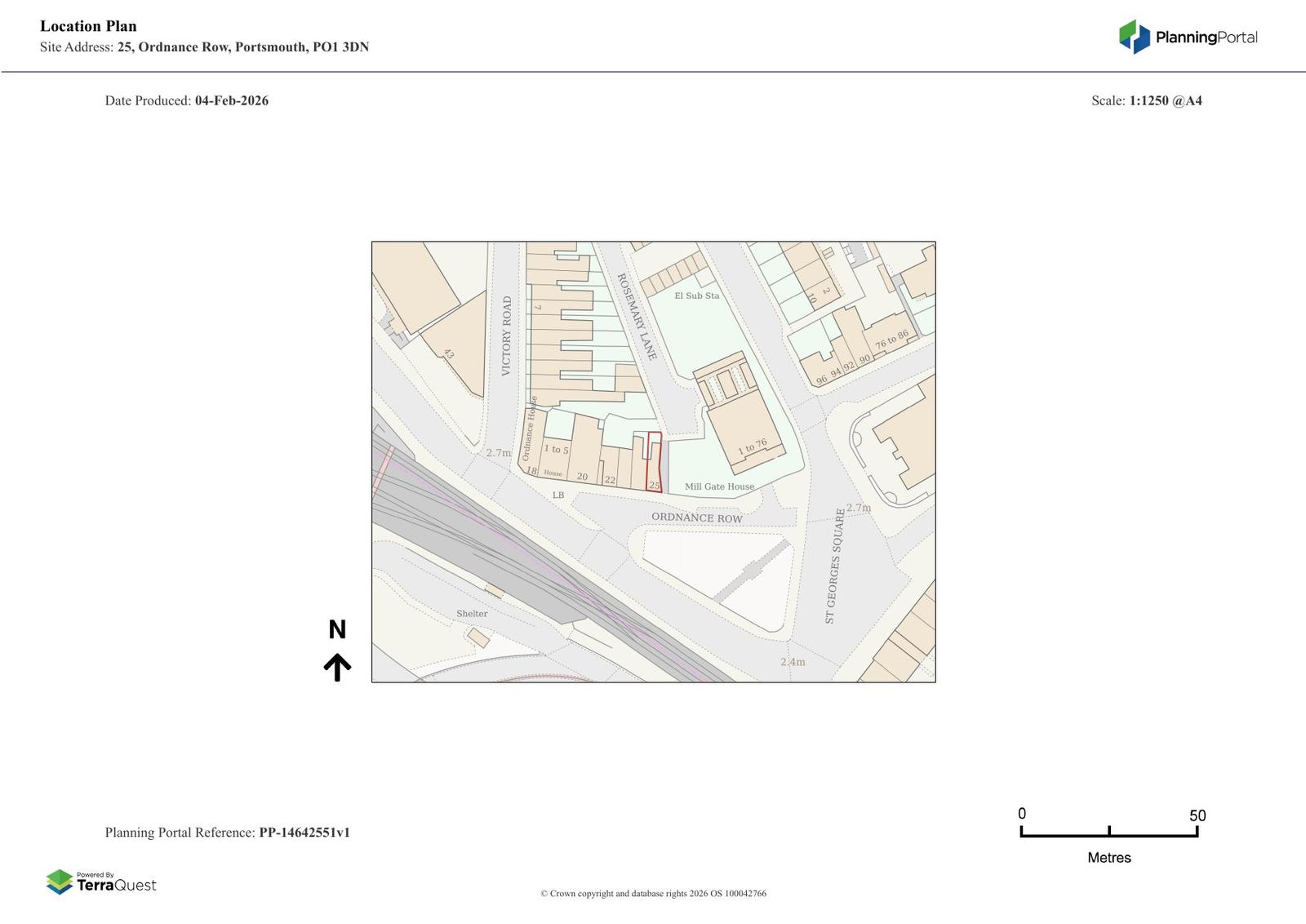1306x924 pixels.
Task: Click the TerraQuest layered logo icon
Action: (x=60, y=882)
